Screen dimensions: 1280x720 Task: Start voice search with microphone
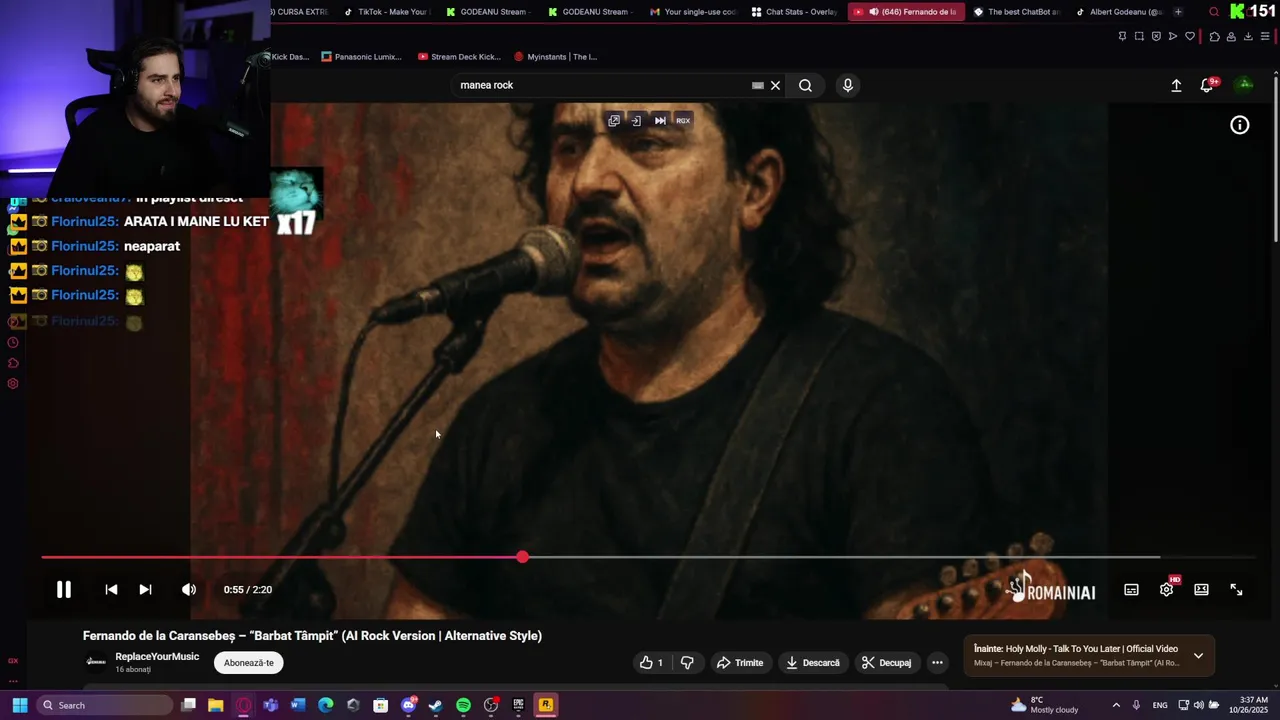pos(848,85)
